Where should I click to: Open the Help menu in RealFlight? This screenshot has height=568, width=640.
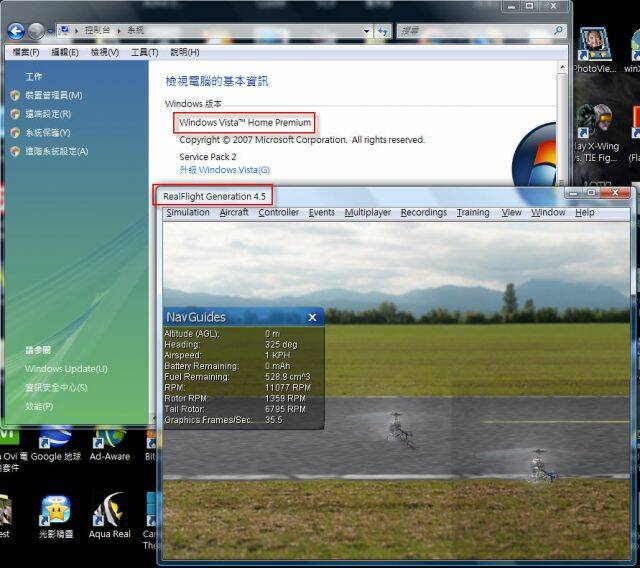[x=584, y=213]
